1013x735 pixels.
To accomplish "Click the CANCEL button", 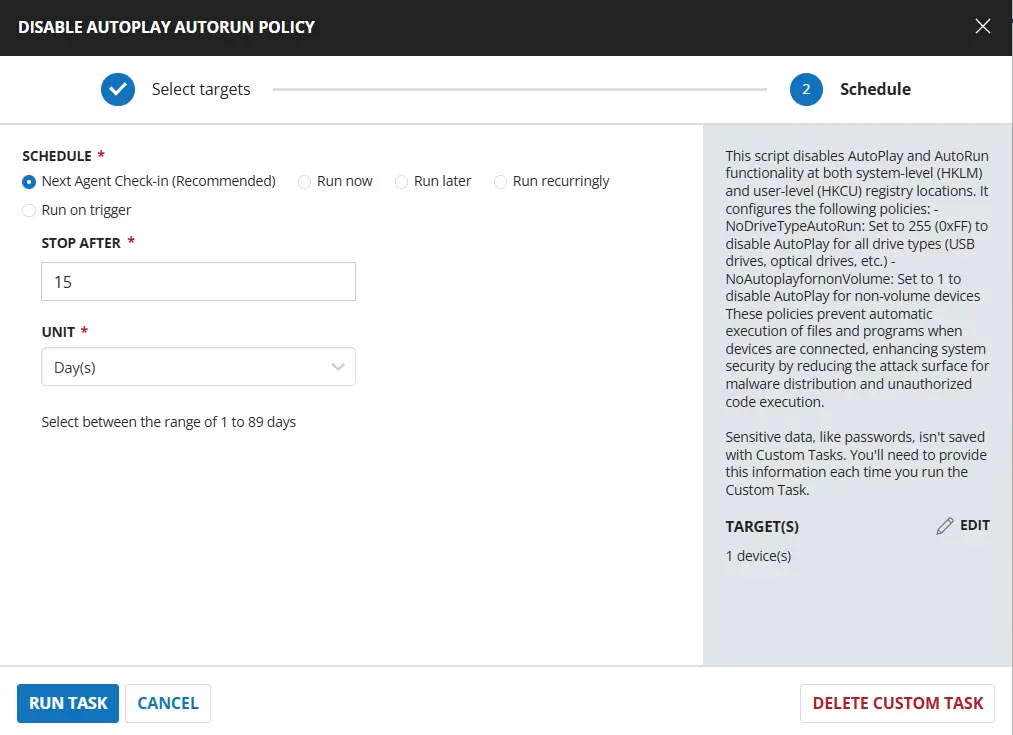I will (168, 703).
